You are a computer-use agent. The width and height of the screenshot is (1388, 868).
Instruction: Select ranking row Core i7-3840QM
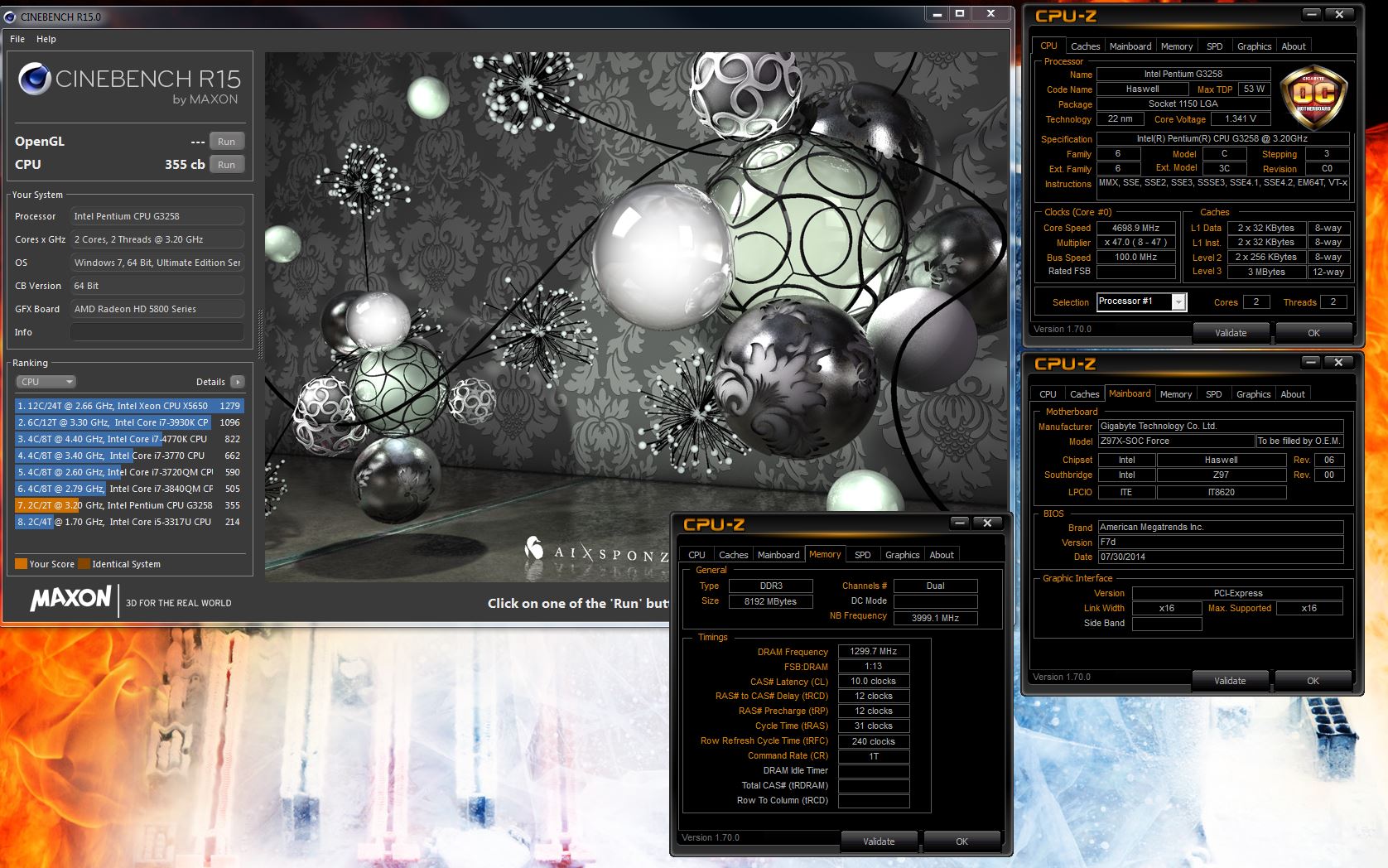click(128, 489)
